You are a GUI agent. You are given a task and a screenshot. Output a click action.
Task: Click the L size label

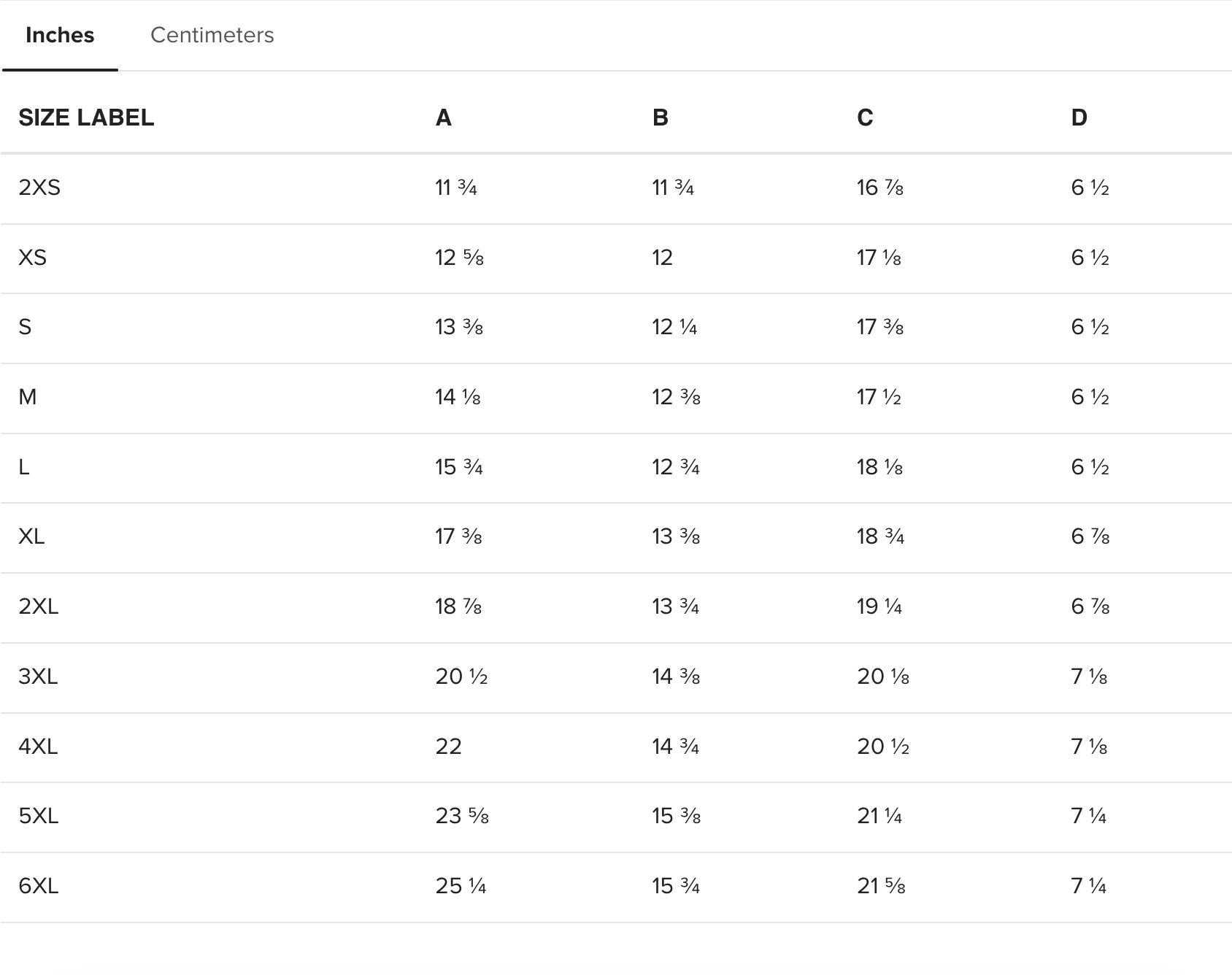coord(24,467)
